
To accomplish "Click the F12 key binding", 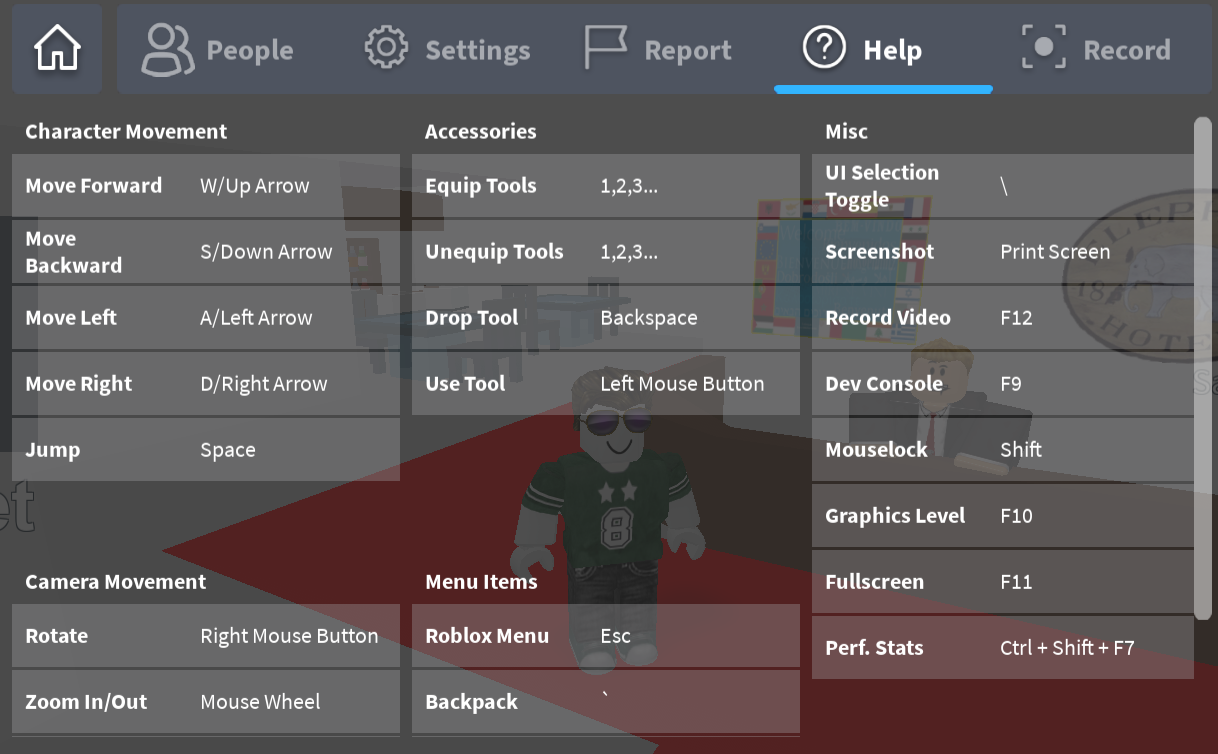I will click(1016, 318).
